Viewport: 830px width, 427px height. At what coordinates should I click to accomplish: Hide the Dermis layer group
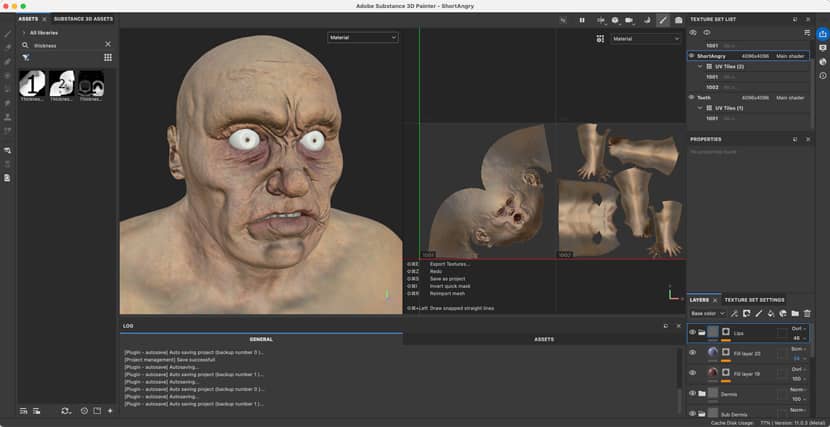click(x=692, y=393)
